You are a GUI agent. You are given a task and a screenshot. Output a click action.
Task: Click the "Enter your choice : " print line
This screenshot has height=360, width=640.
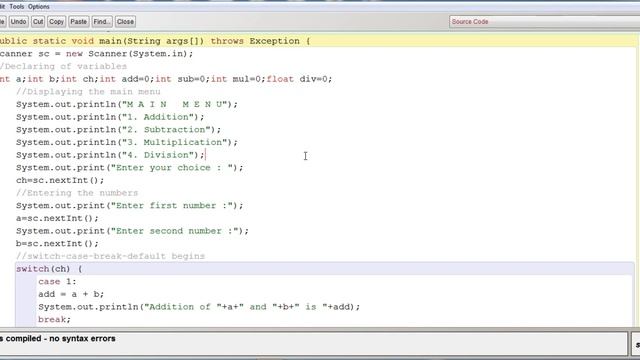129,167
